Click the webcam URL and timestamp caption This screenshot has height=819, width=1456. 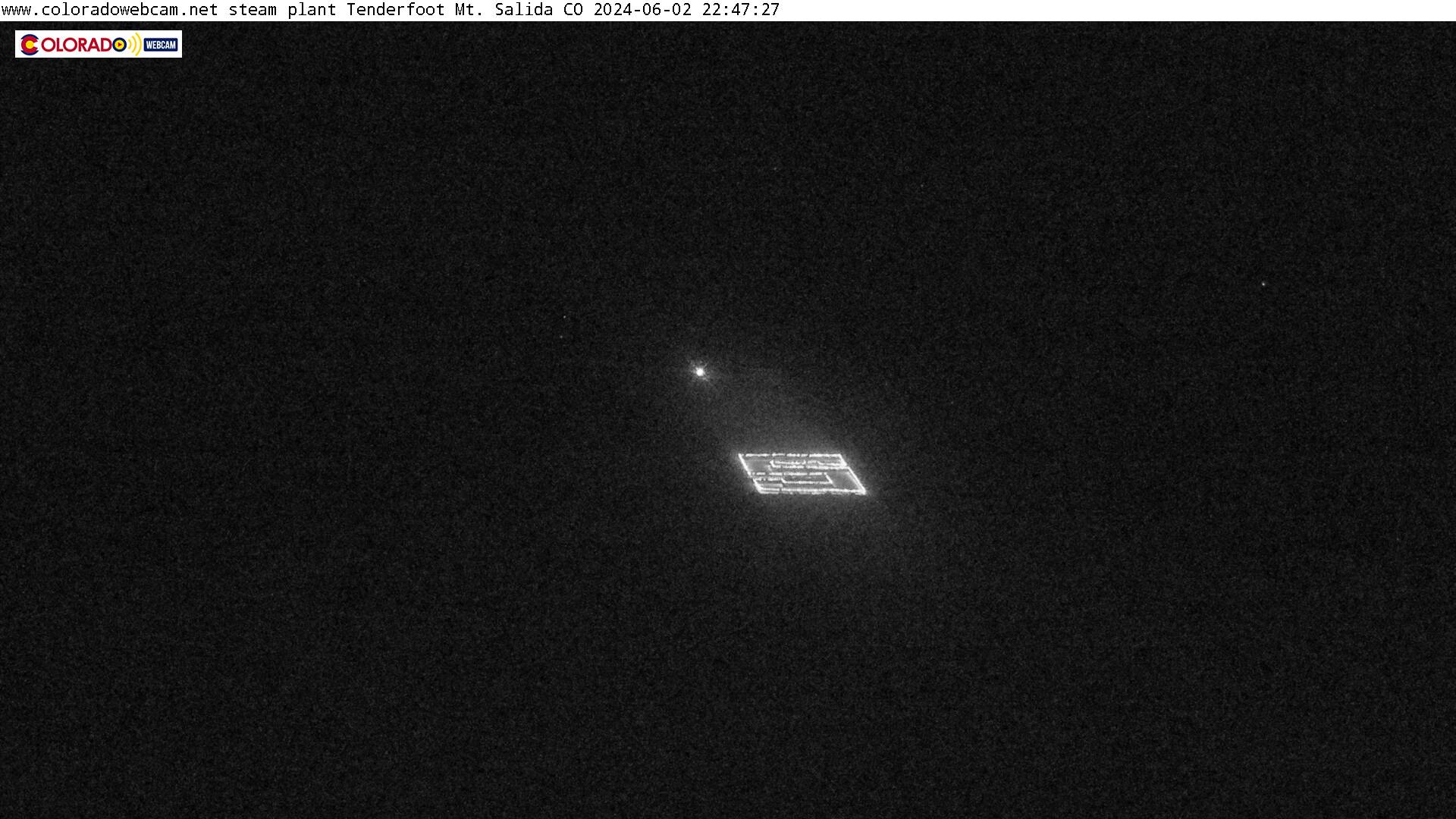coord(391,10)
